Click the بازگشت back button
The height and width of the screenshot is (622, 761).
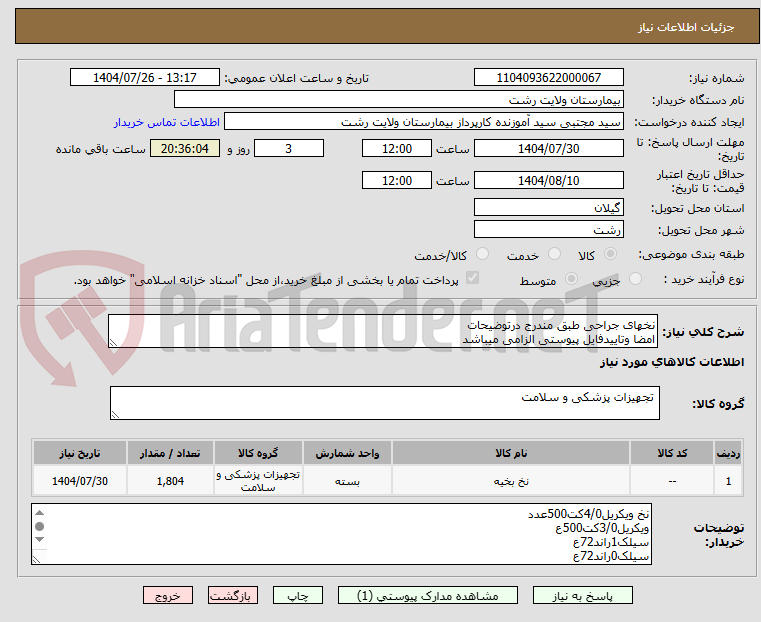click(x=233, y=595)
